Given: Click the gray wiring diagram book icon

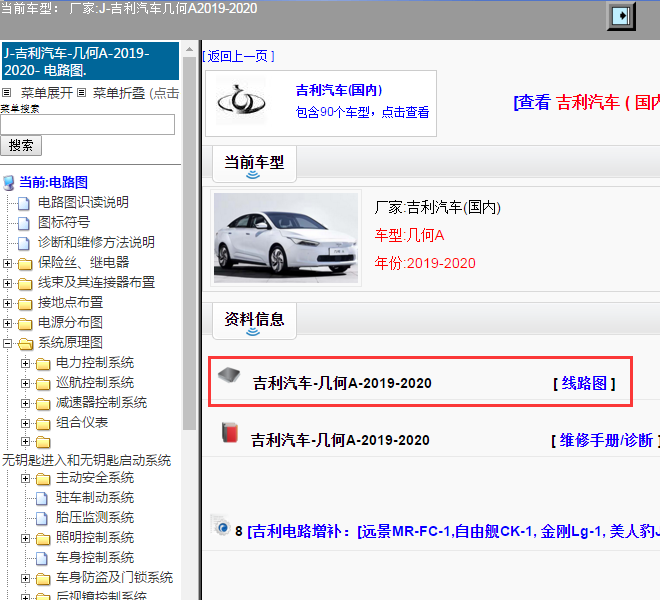Looking at the screenshot, I should point(229,374).
